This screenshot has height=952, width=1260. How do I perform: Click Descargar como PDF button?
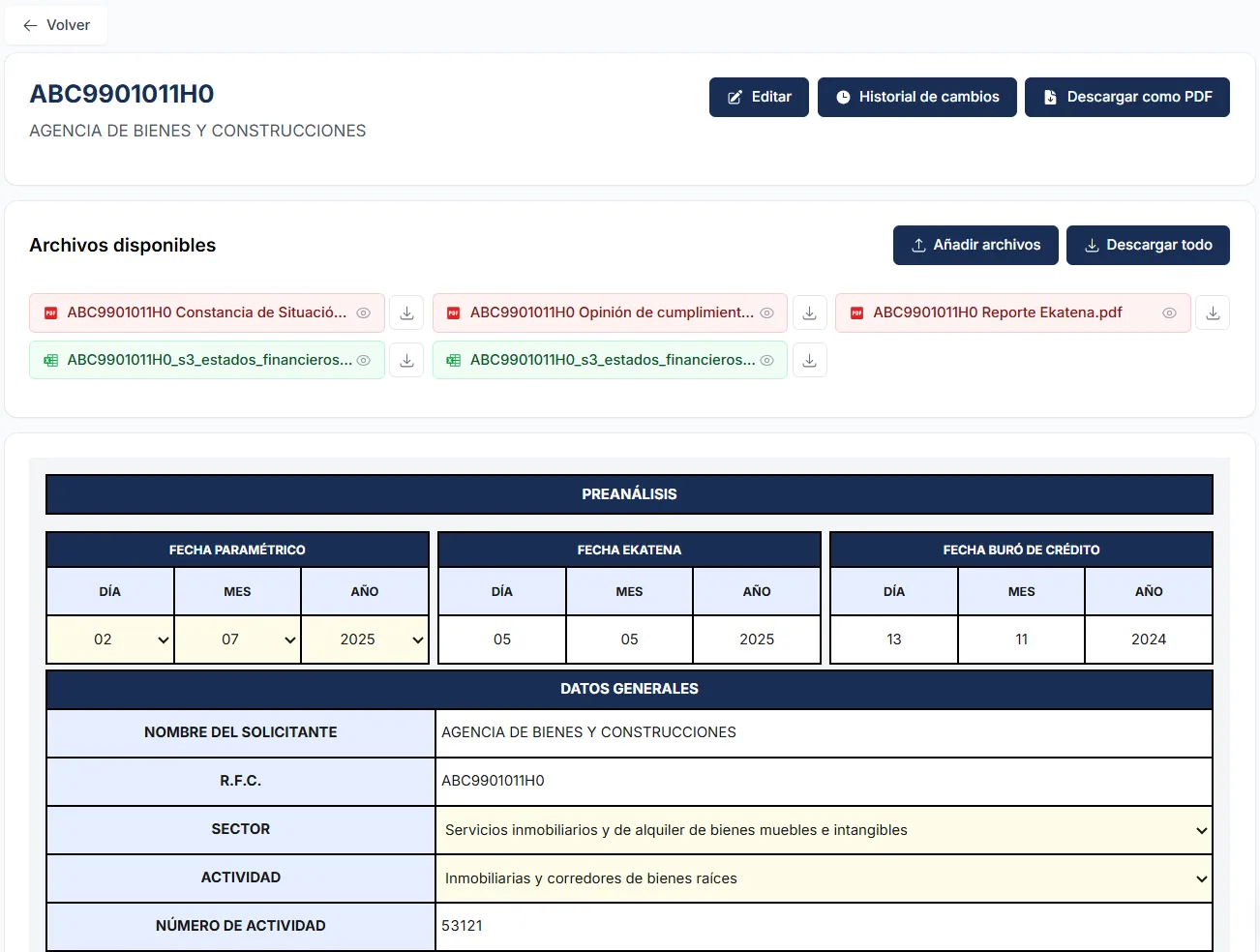pyautogui.click(x=1126, y=97)
